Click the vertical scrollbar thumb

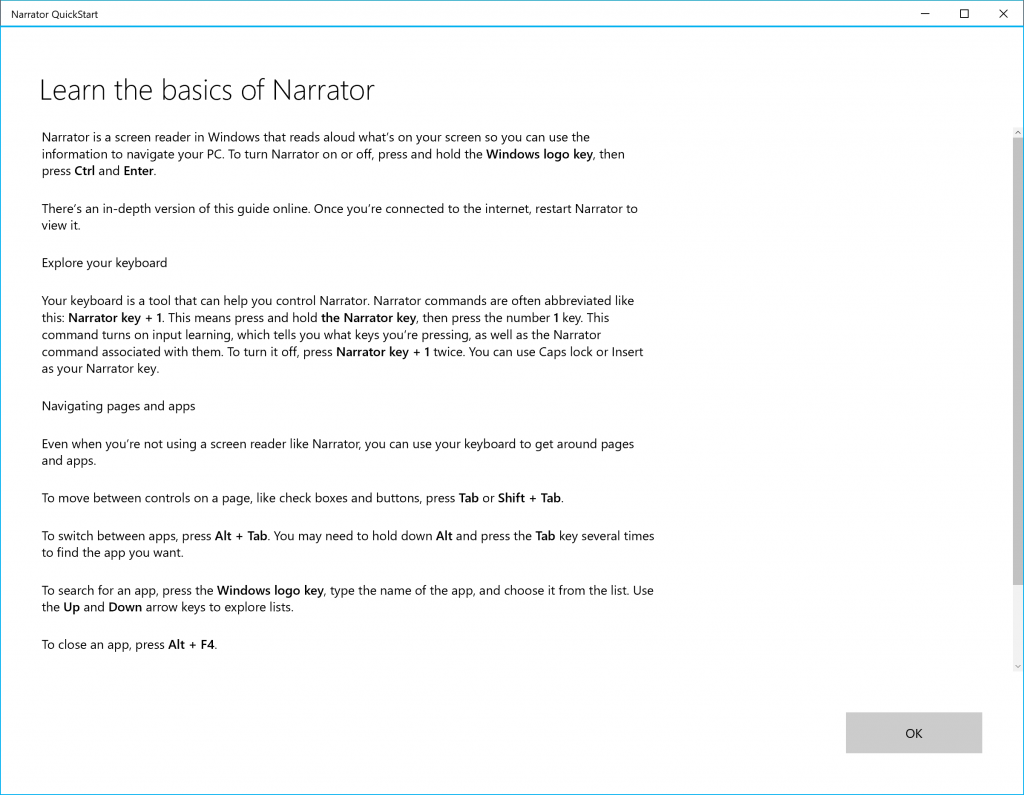[x=1018, y=360]
